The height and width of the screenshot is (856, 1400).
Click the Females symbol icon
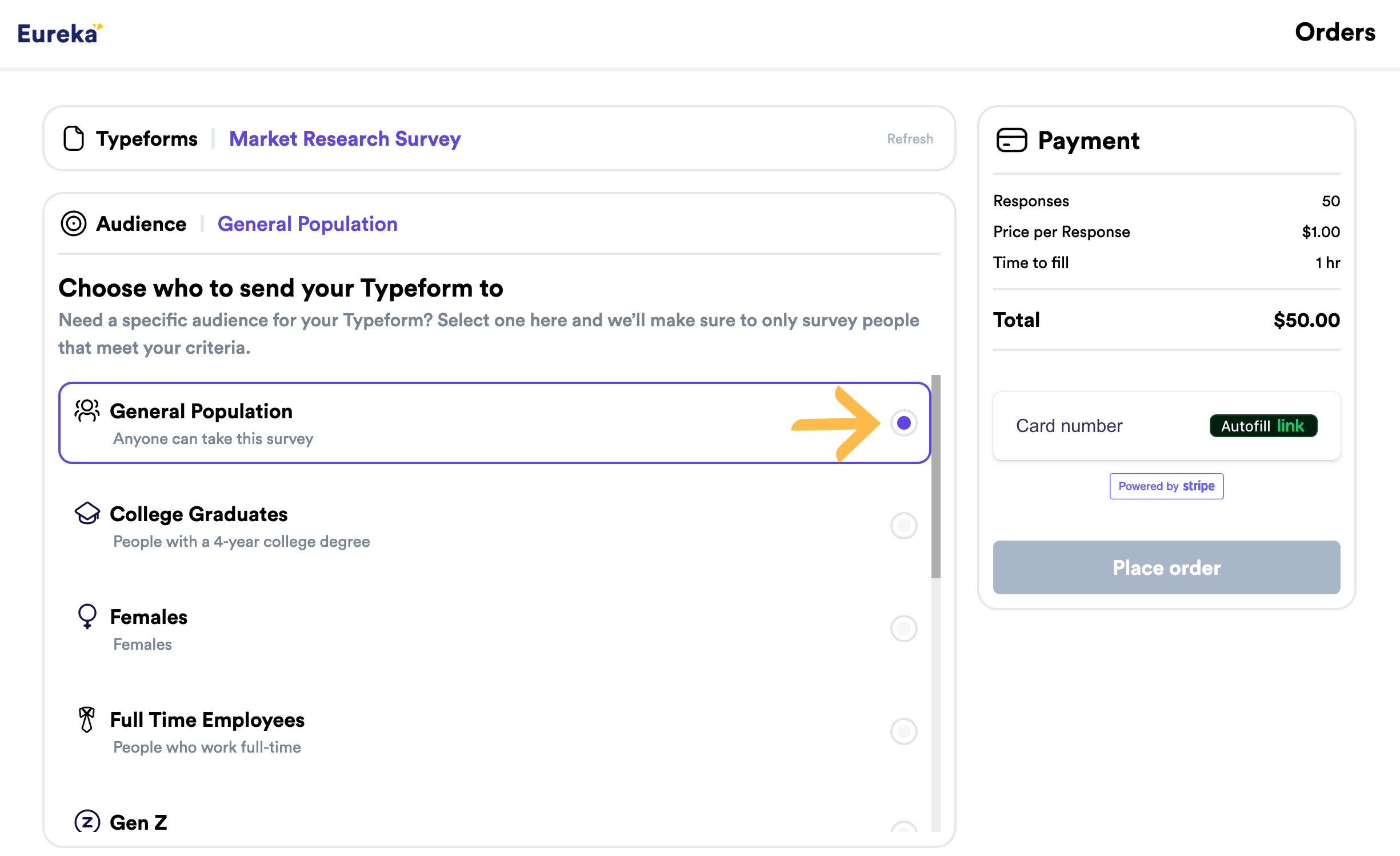(87, 617)
